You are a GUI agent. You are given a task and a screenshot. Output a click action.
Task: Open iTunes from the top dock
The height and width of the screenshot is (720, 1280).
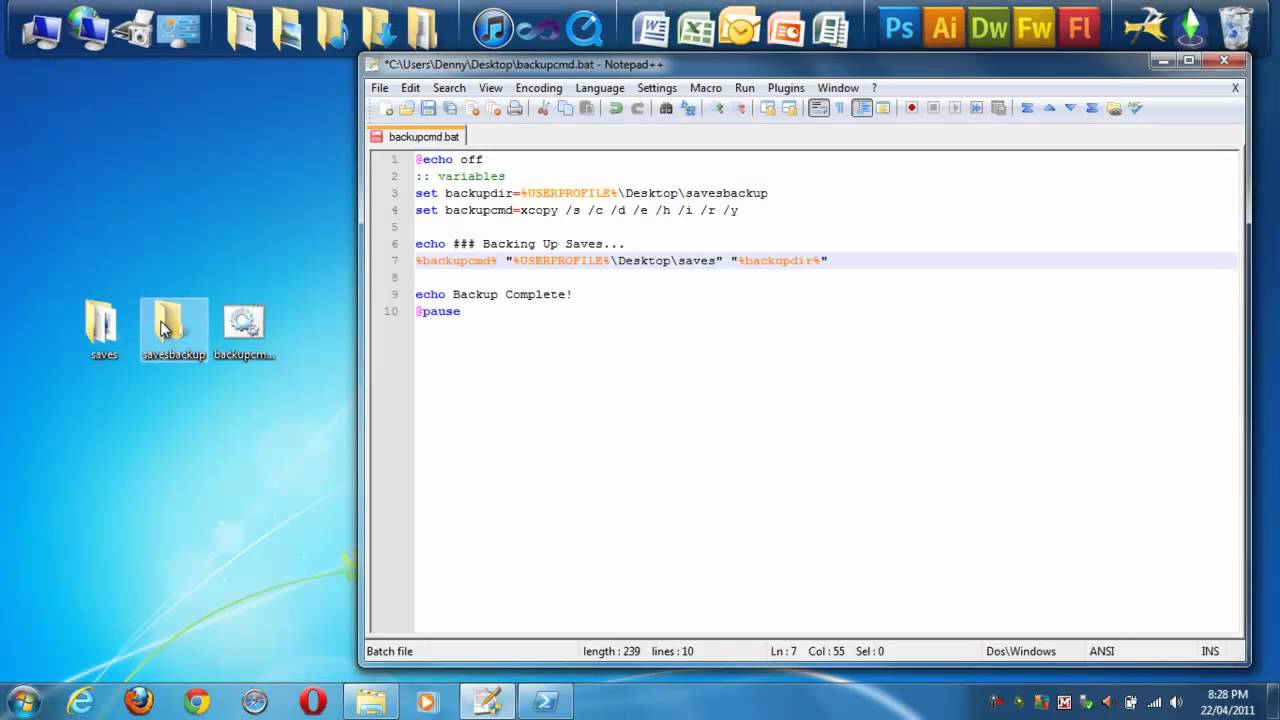[493, 27]
